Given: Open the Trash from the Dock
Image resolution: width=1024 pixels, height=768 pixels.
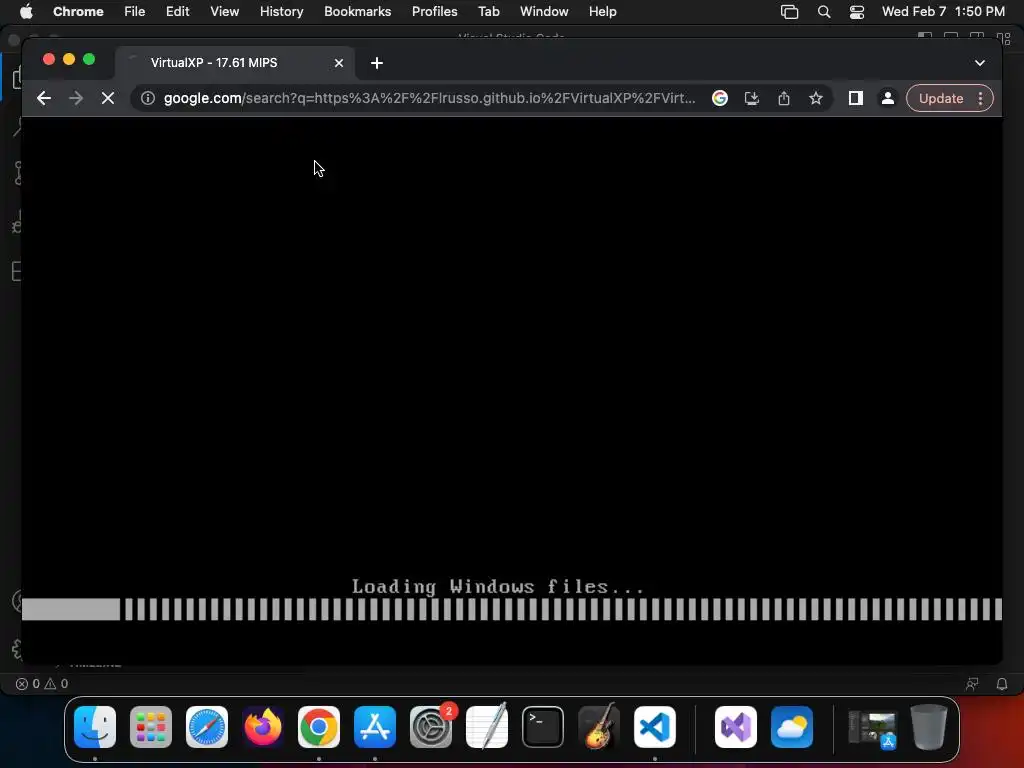Looking at the screenshot, I should (929, 727).
